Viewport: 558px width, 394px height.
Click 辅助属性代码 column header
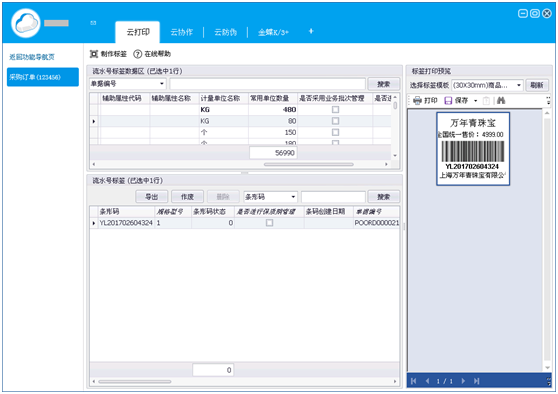coord(125,98)
